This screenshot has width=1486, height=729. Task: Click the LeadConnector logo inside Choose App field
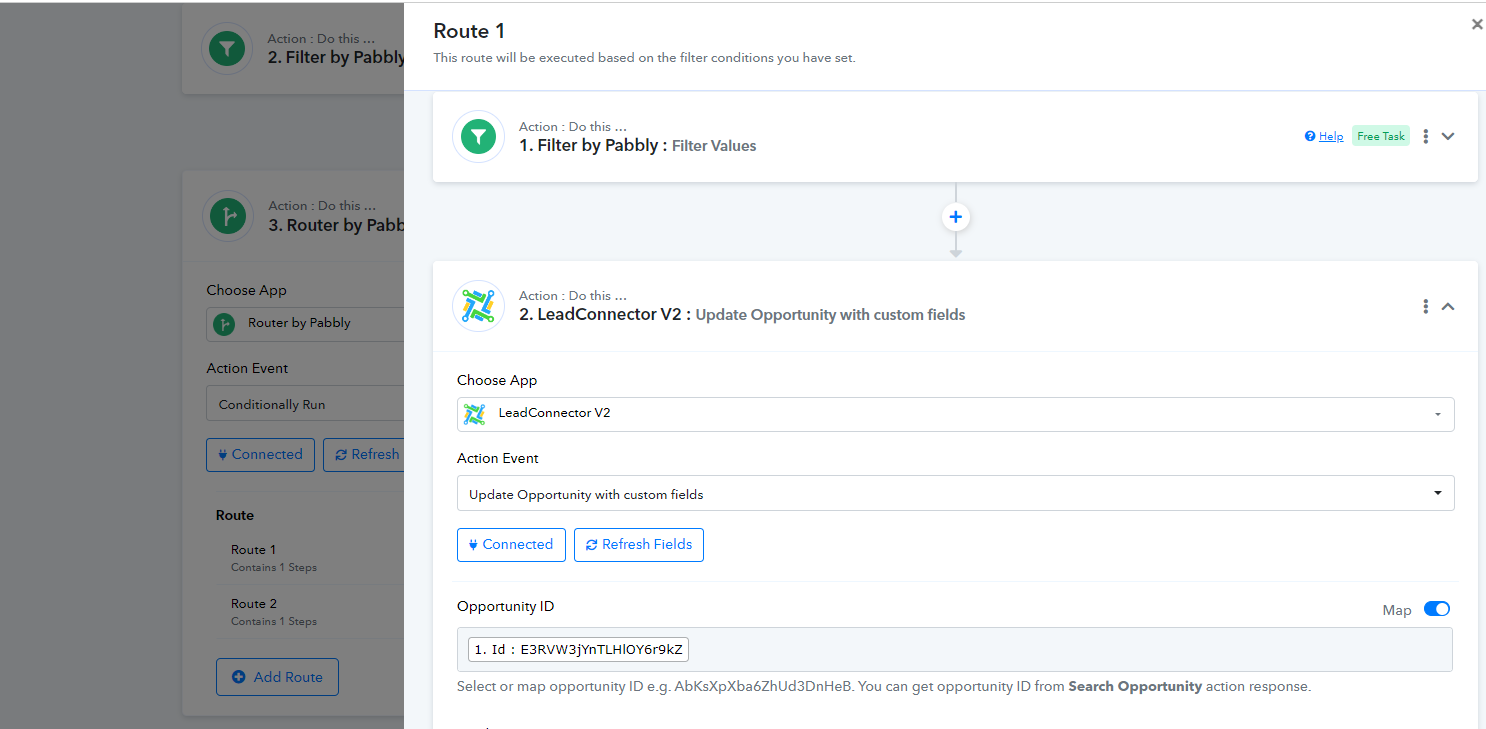[475, 414]
